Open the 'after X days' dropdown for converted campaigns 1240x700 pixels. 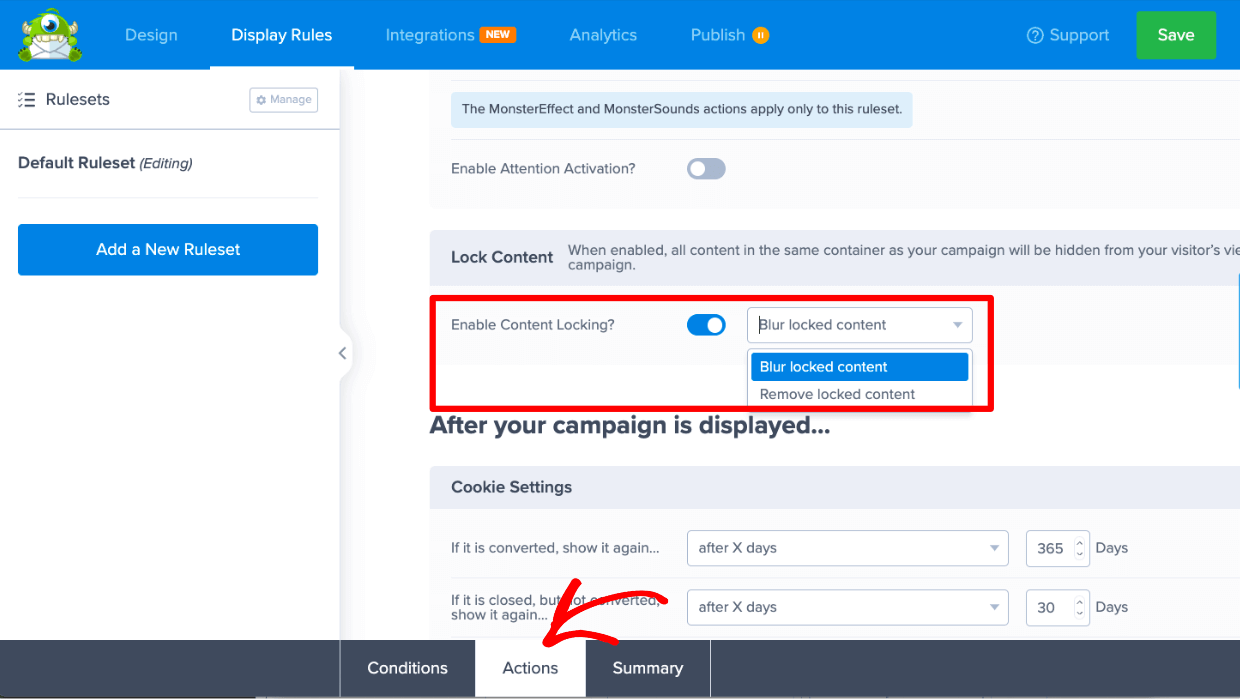click(x=846, y=548)
